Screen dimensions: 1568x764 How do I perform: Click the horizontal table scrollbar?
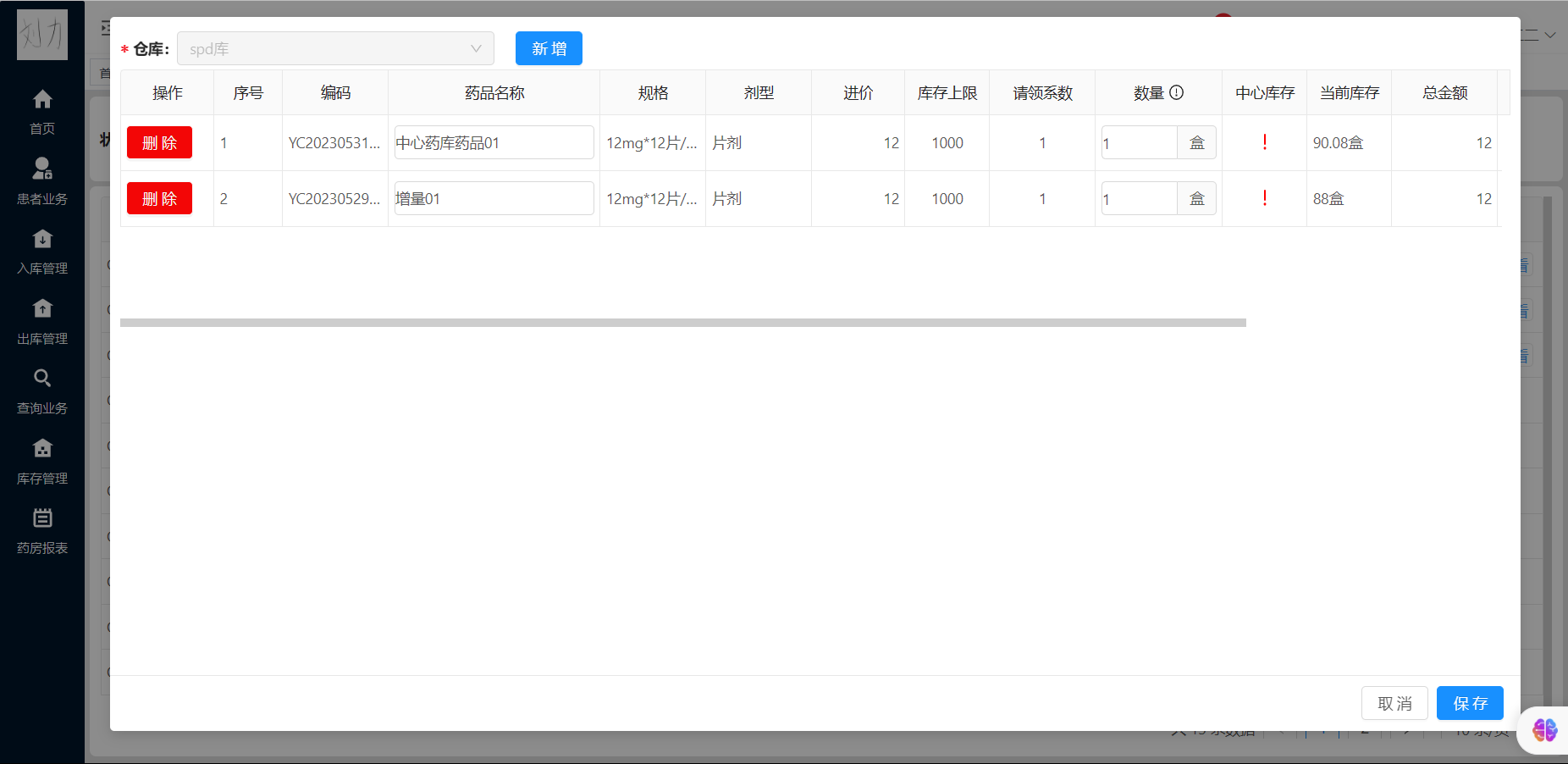point(683,323)
